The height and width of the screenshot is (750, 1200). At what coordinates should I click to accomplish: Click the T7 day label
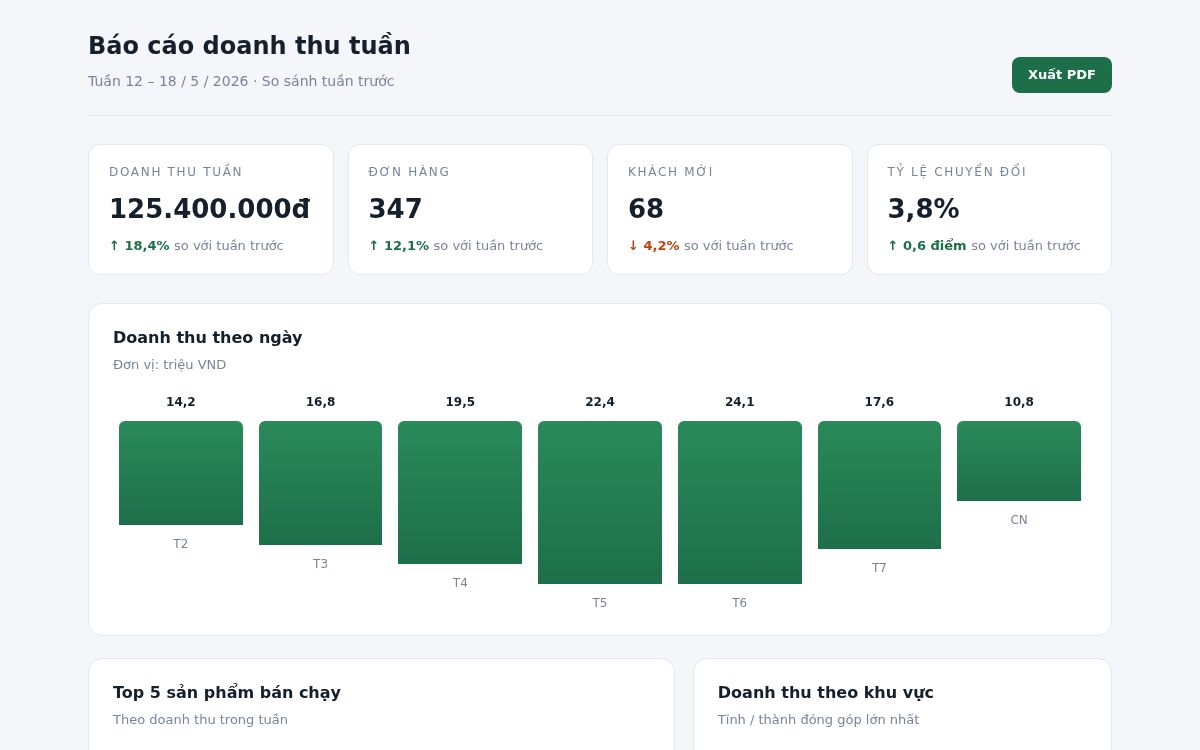click(879, 568)
